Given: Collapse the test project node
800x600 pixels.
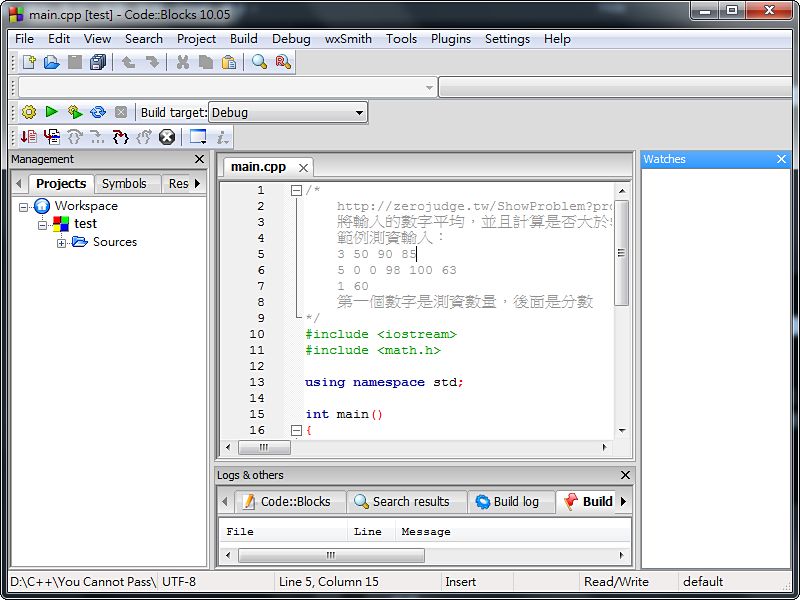Looking at the screenshot, I should (42, 225).
